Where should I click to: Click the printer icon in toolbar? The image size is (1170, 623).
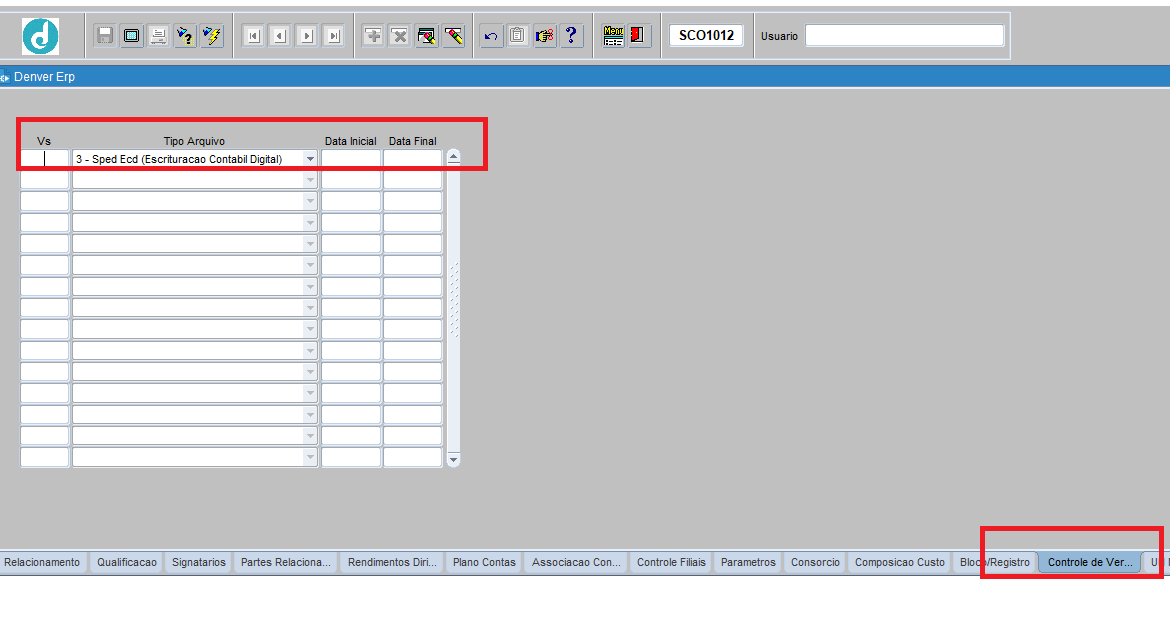coord(158,36)
